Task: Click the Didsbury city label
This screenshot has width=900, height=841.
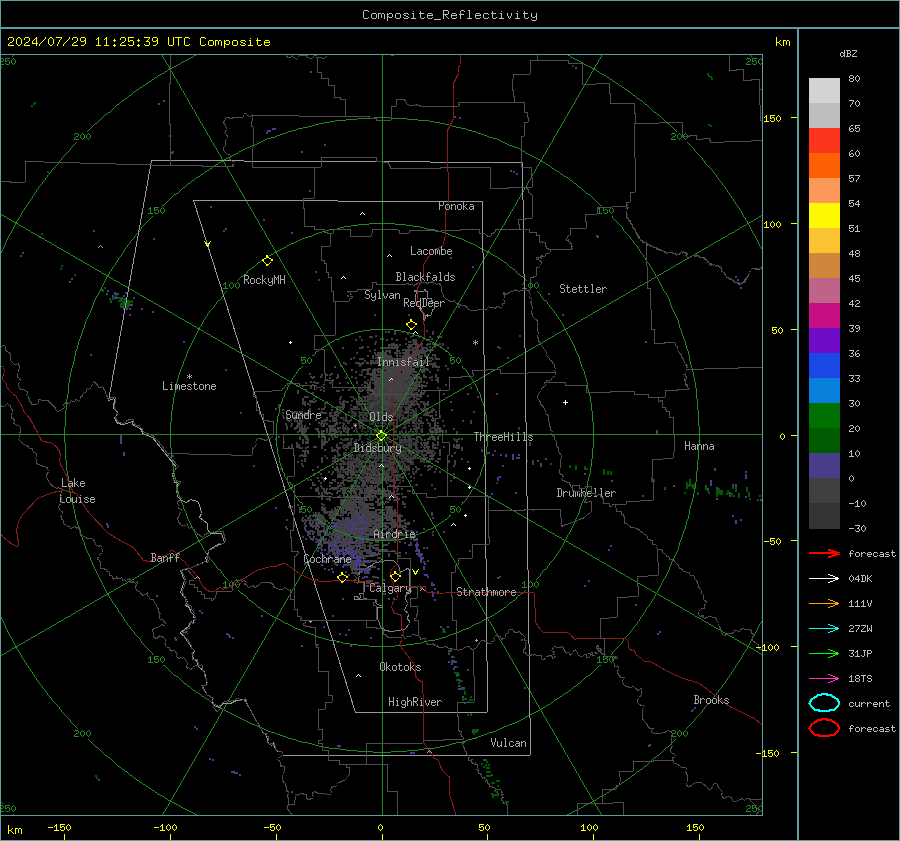Action: pos(377,448)
